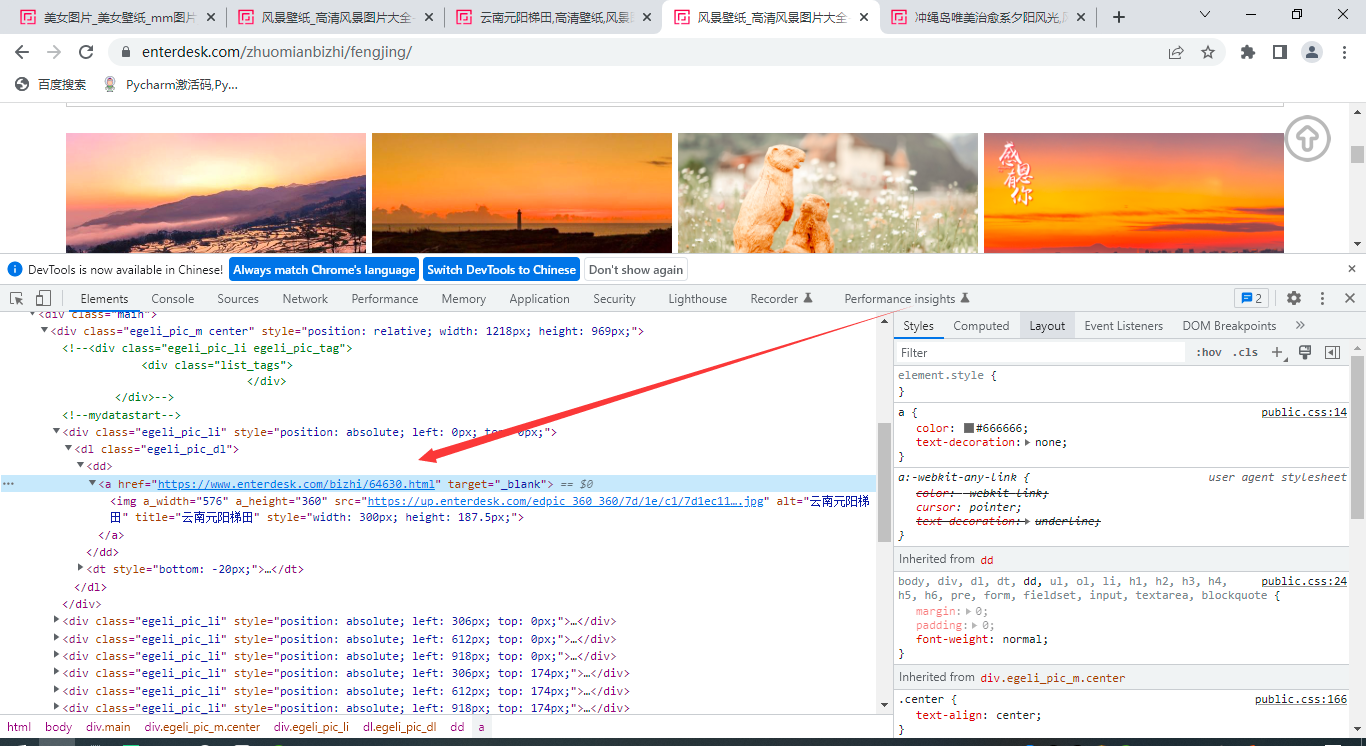Open the DevTools three-dot customize menu

1322,298
